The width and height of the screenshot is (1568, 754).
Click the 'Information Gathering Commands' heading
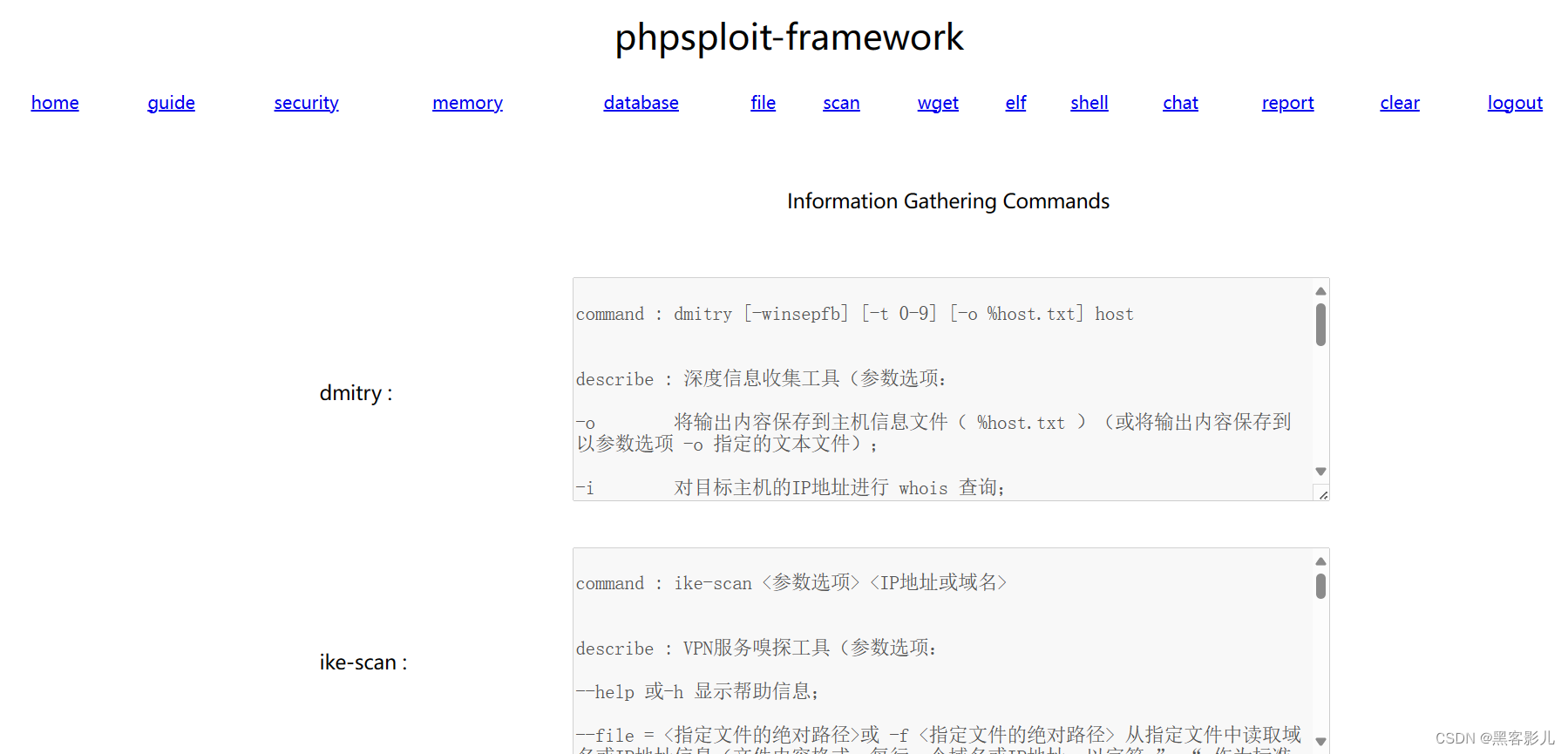(948, 201)
